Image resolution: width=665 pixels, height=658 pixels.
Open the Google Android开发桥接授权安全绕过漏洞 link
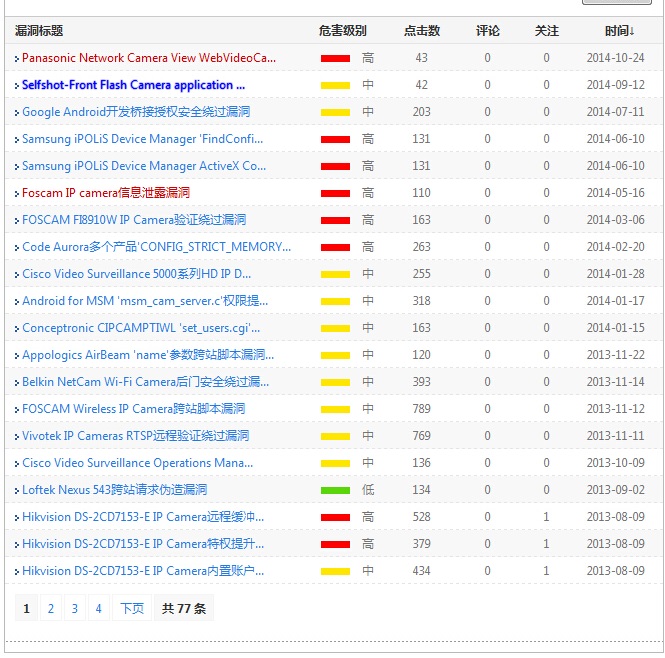point(136,112)
